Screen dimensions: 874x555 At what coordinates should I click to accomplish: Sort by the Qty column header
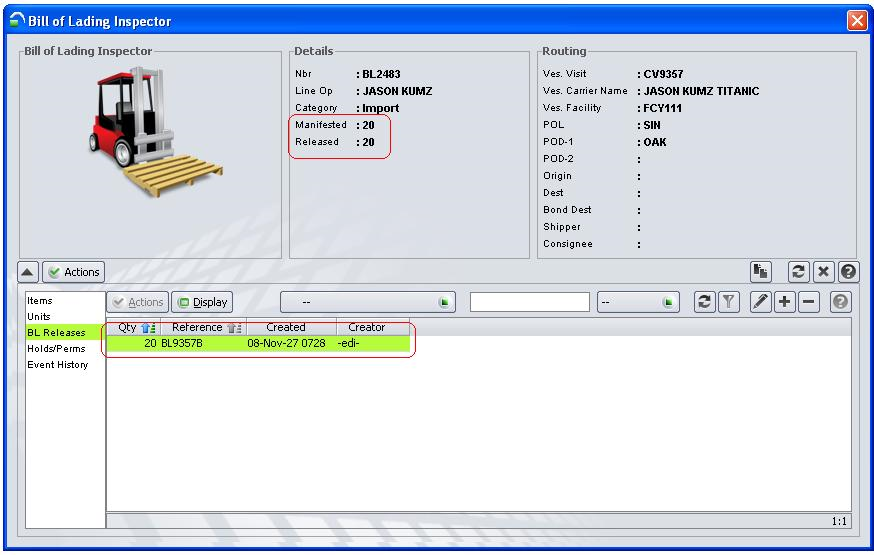[134, 328]
